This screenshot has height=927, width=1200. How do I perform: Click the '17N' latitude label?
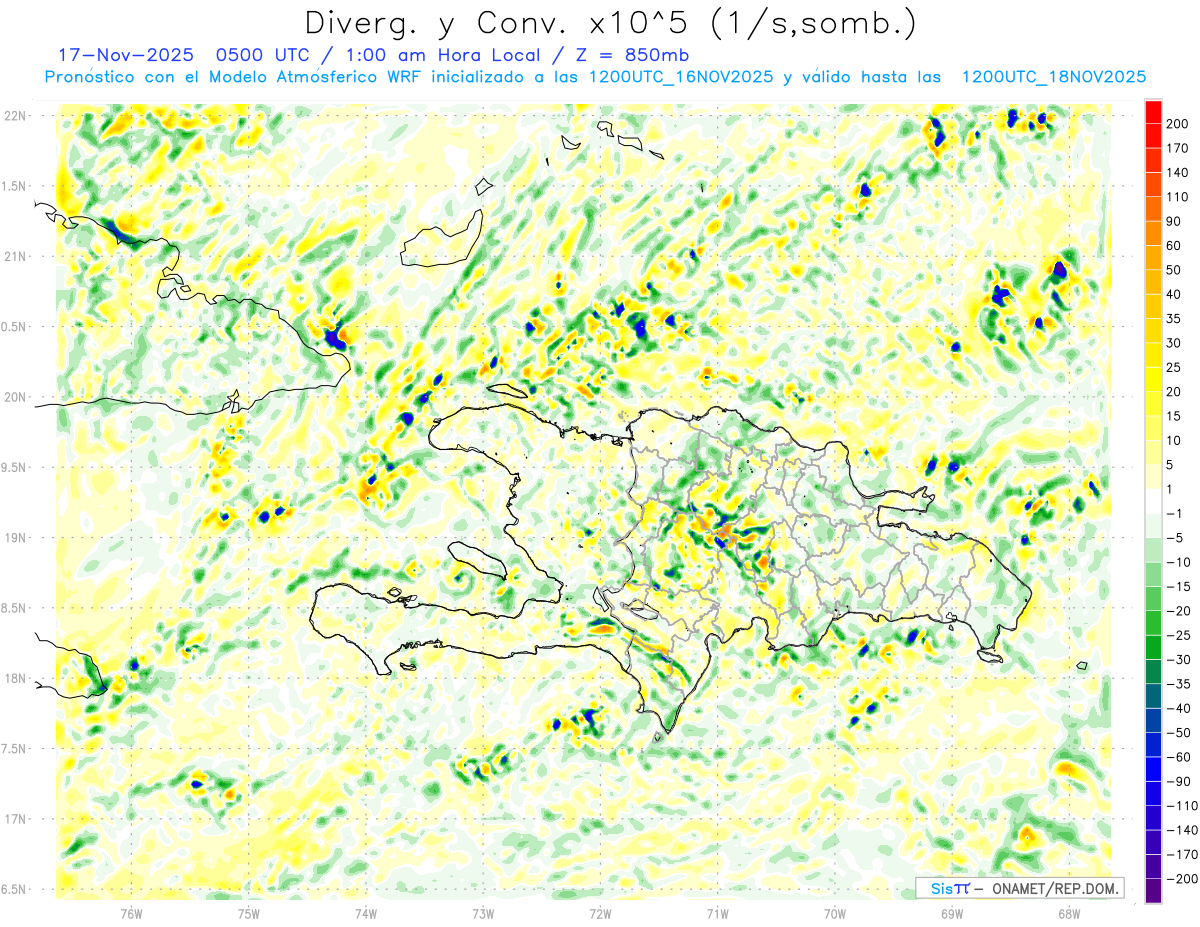pyautogui.click(x=15, y=820)
